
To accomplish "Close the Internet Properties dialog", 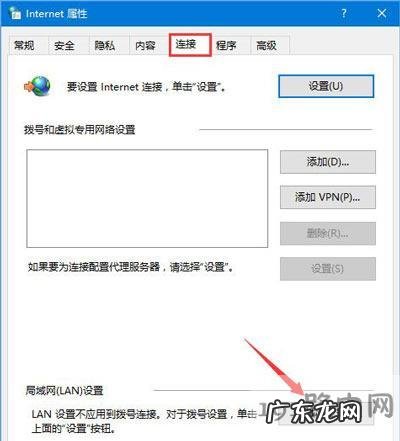I will (382, 13).
